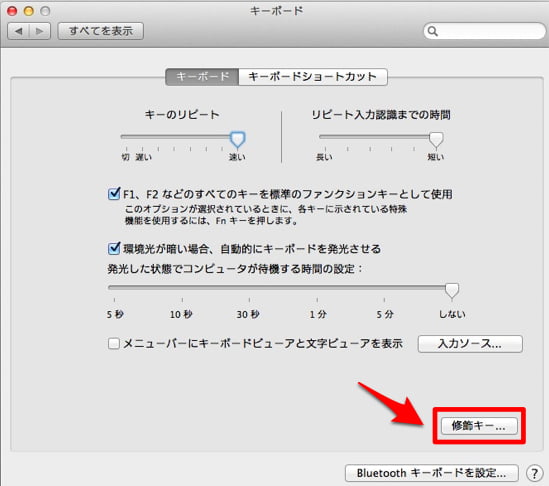Viewport: 549px width, 486px height.
Task: Toggle auto keyboard illumination in low light checkbox
Action: click(114, 249)
